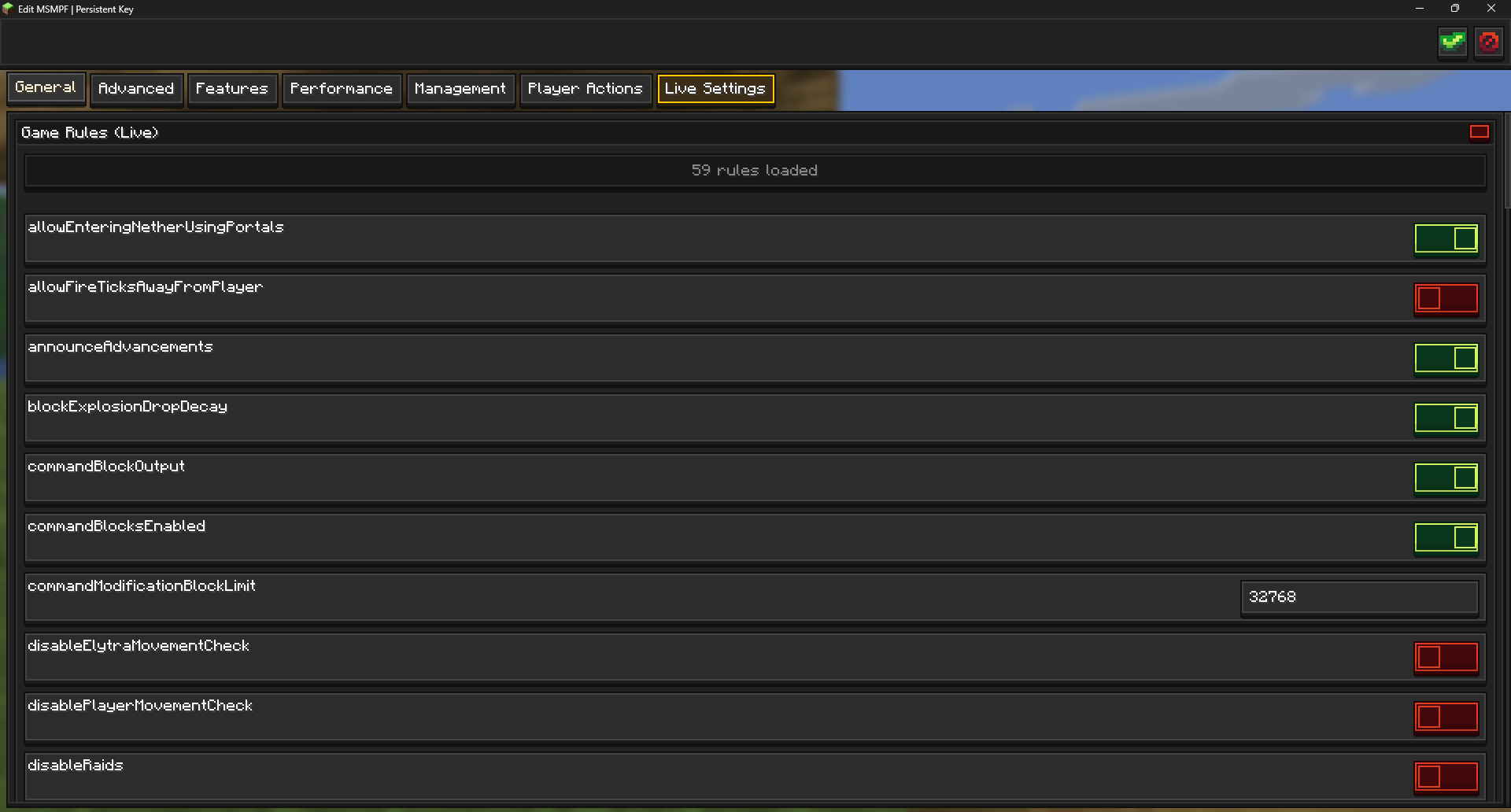
Task: Disable the announceAdvancements toggle
Action: click(x=1446, y=358)
